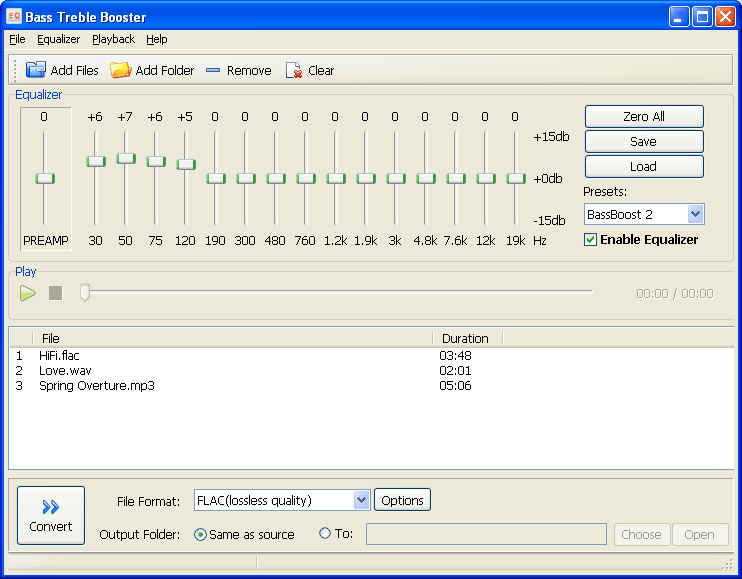Select the Same as source radio button
The height and width of the screenshot is (579, 742).
tap(200, 534)
